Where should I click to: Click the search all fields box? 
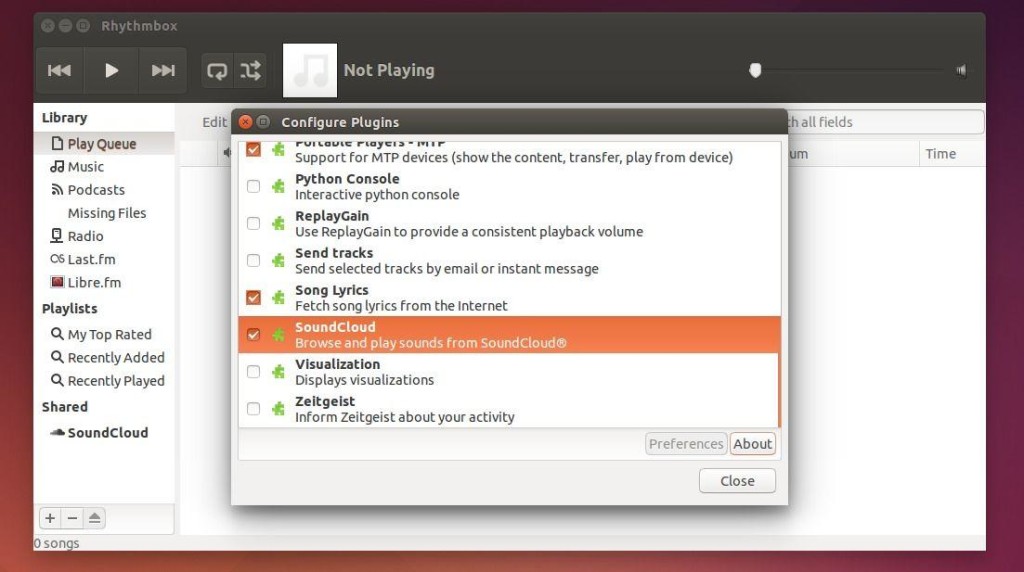point(886,122)
